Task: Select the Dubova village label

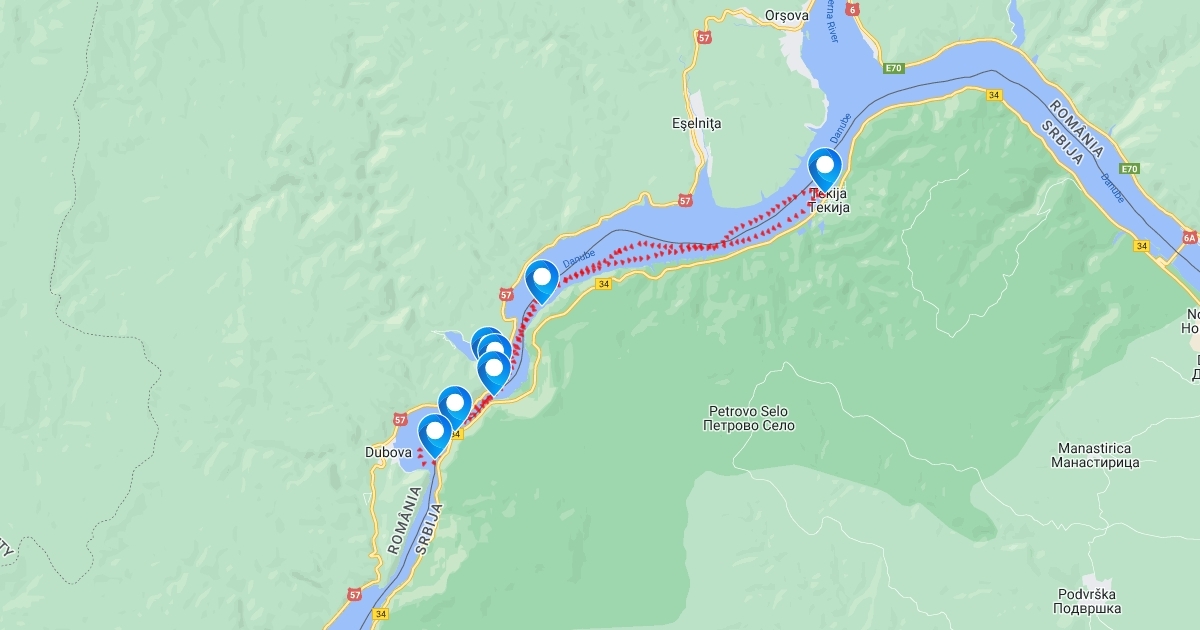Action: click(388, 452)
